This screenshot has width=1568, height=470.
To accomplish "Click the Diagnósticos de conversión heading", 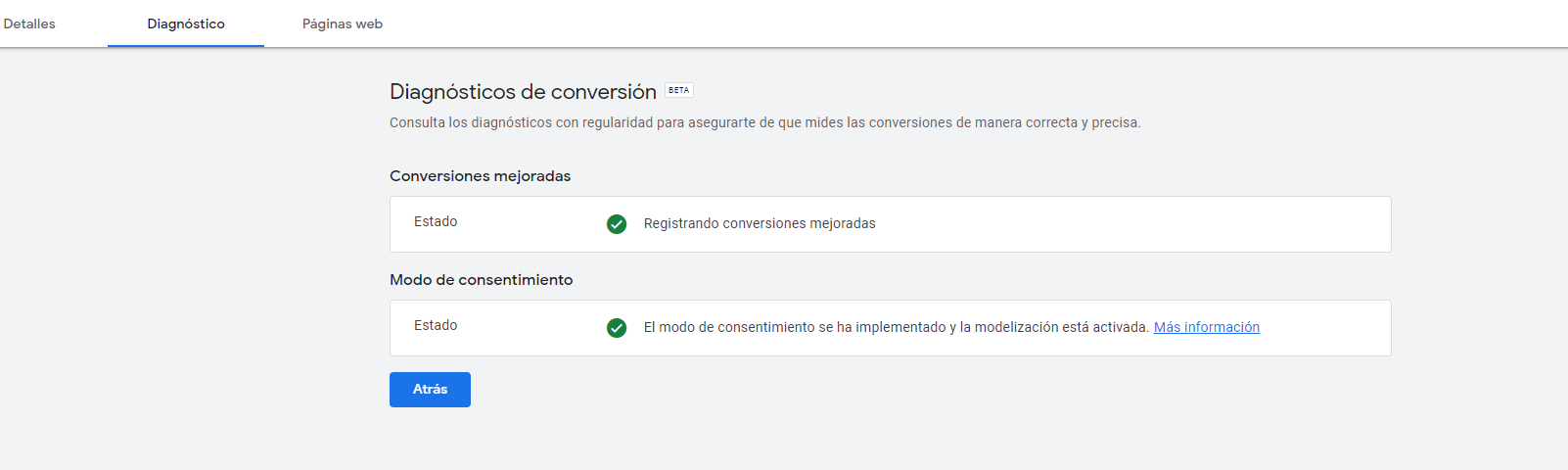I will click(523, 92).
